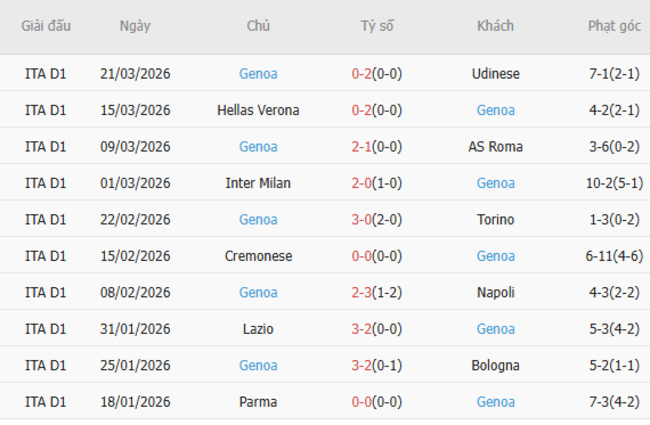Click the Torino team name
650x425 pixels.
pos(495,220)
